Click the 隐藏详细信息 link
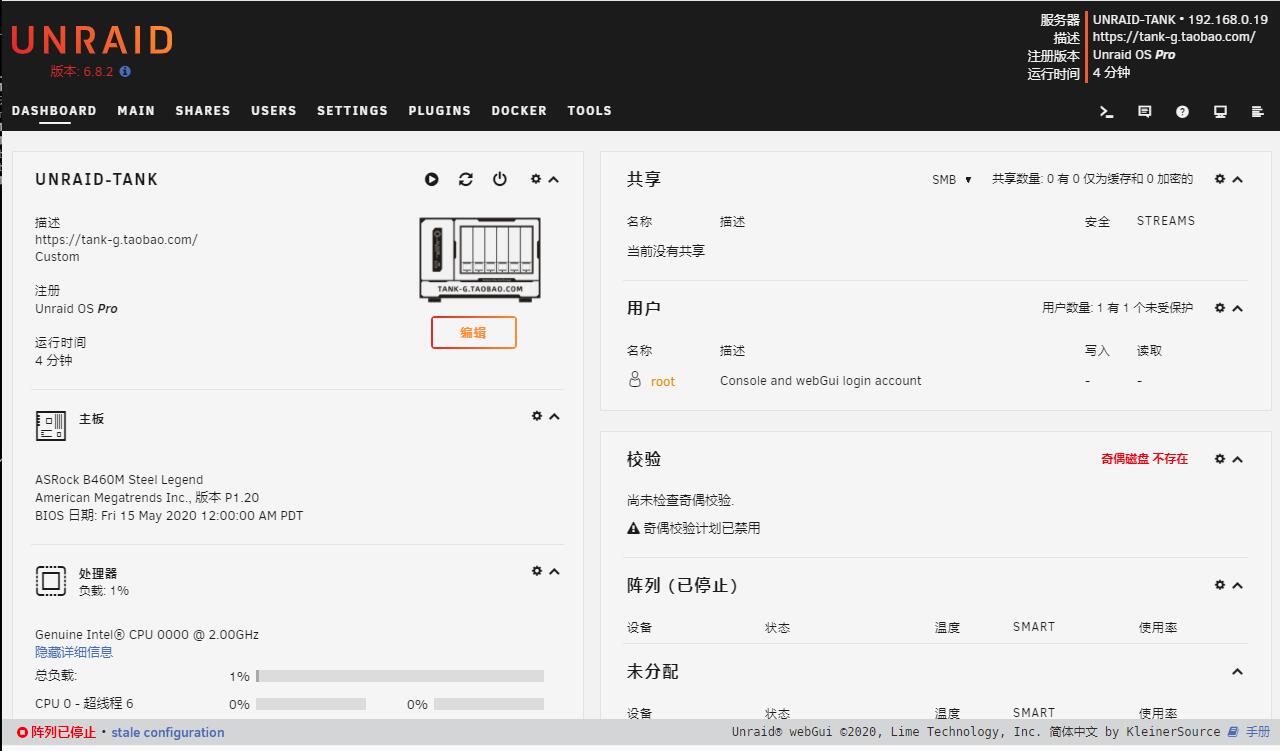The width and height of the screenshot is (1280, 751). [74, 652]
